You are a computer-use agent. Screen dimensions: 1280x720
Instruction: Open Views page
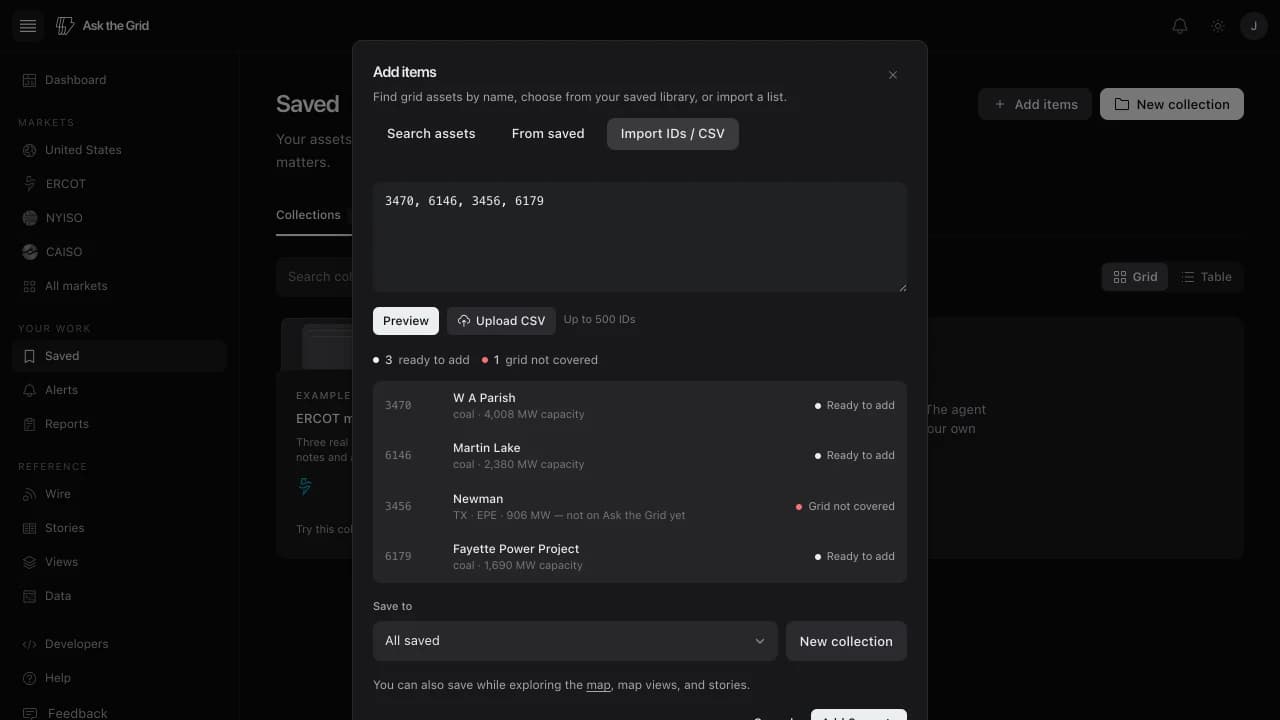pos(120,562)
